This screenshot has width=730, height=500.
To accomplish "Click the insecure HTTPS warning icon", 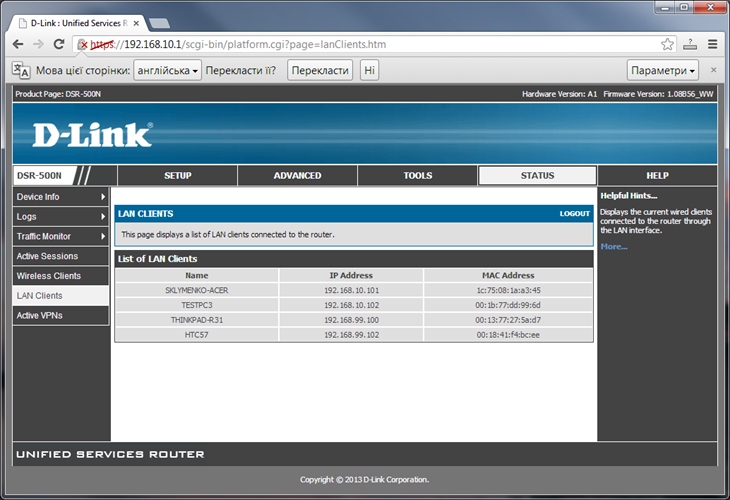I will (x=83, y=44).
